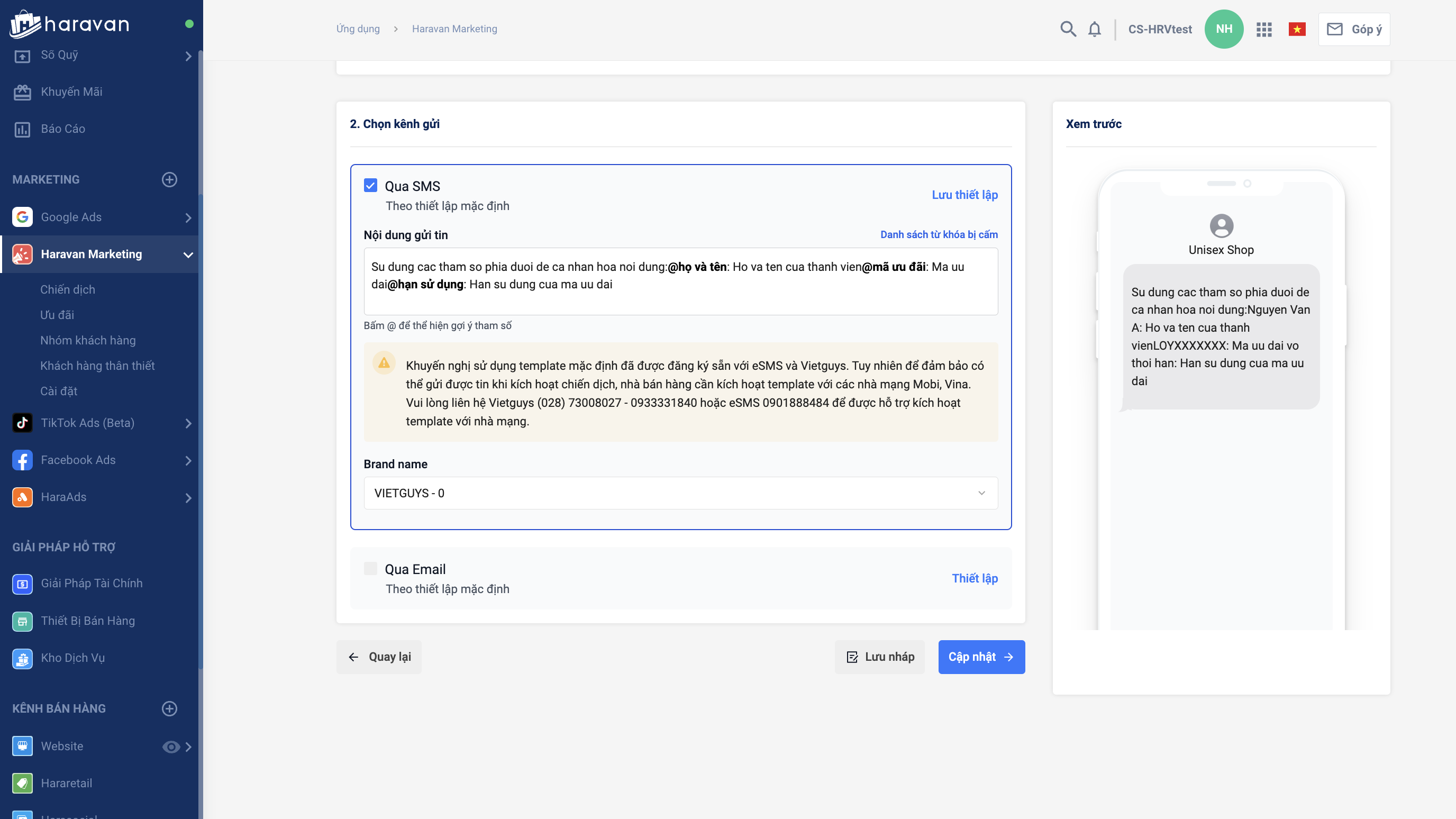The width and height of the screenshot is (1456, 819).
Task: Expand Sổ Quỹ submenu chevron
Action: tap(188, 56)
